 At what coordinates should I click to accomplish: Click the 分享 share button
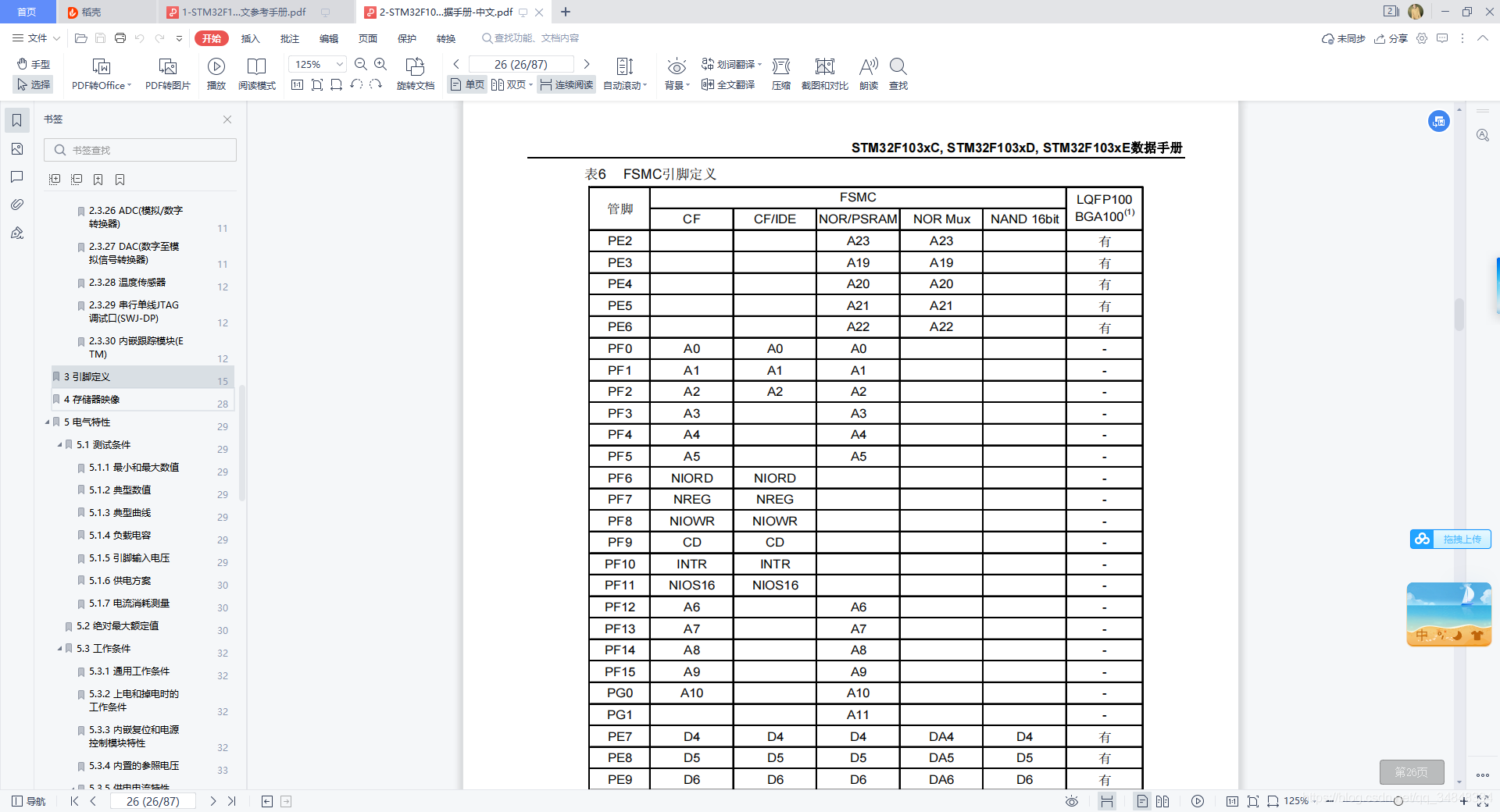click(x=1391, y=38)
